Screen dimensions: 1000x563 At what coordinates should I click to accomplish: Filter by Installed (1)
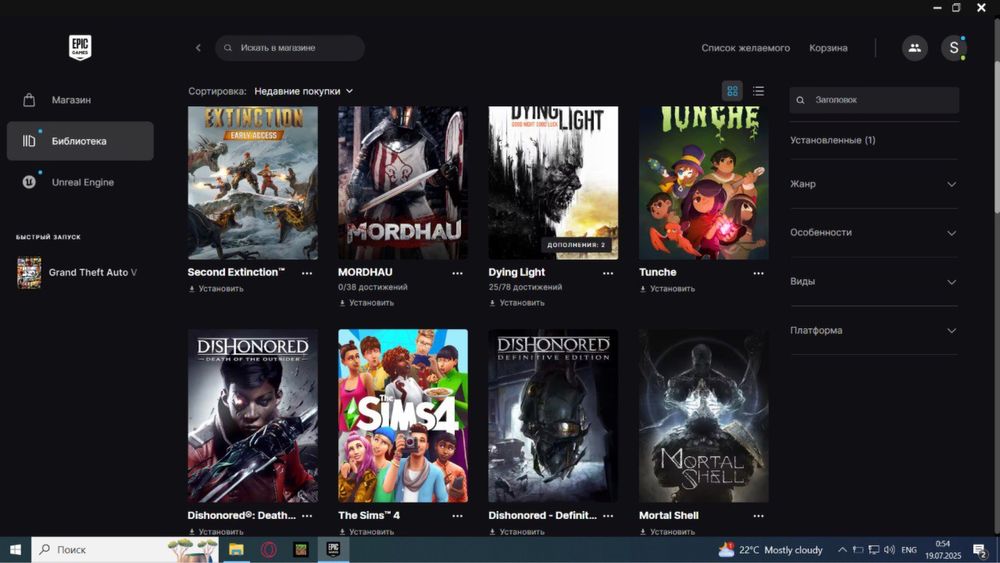[x=832, y=140]
